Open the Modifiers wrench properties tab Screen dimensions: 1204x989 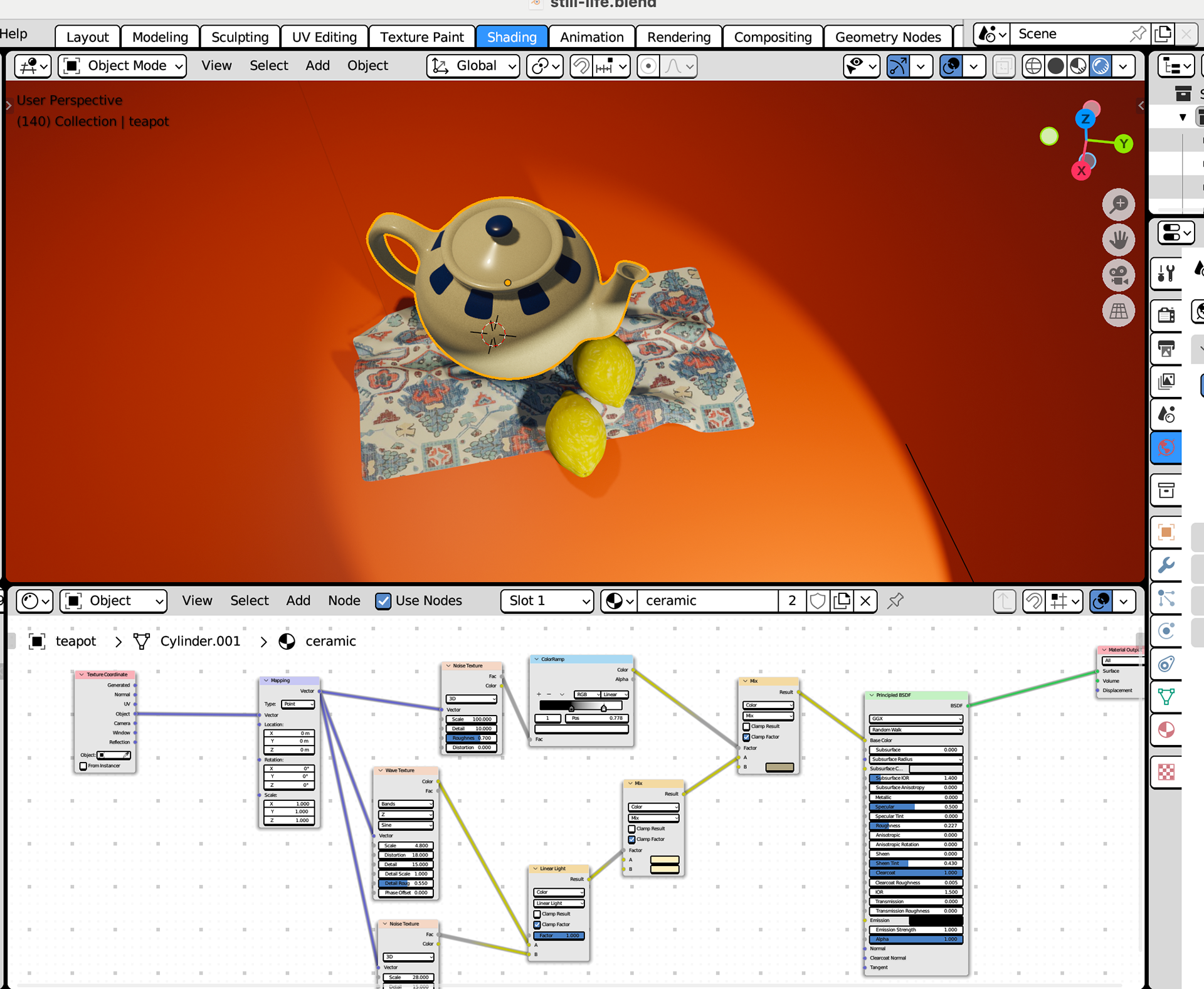1166,566
